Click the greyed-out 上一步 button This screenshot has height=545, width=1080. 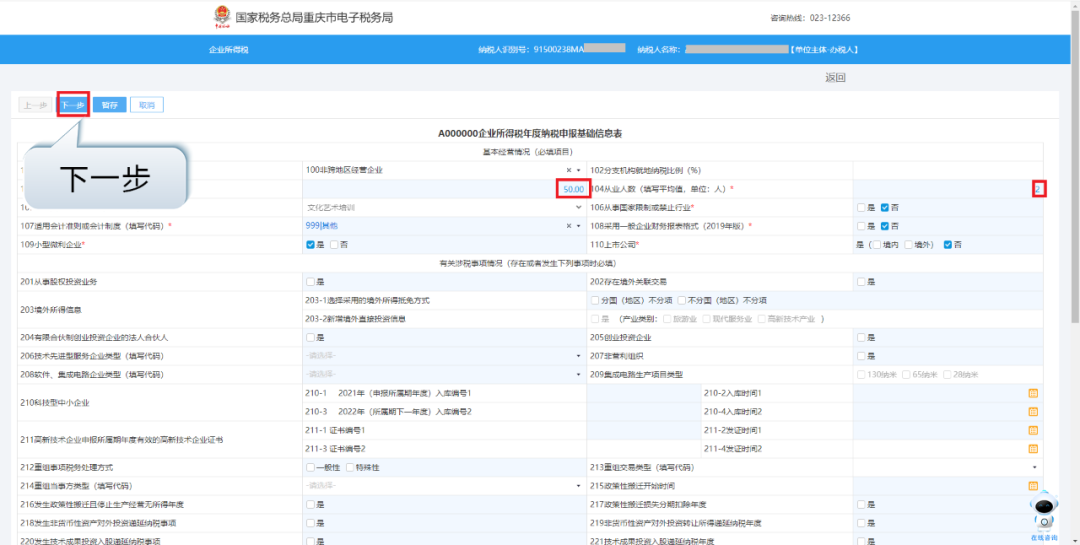point(35,105)
